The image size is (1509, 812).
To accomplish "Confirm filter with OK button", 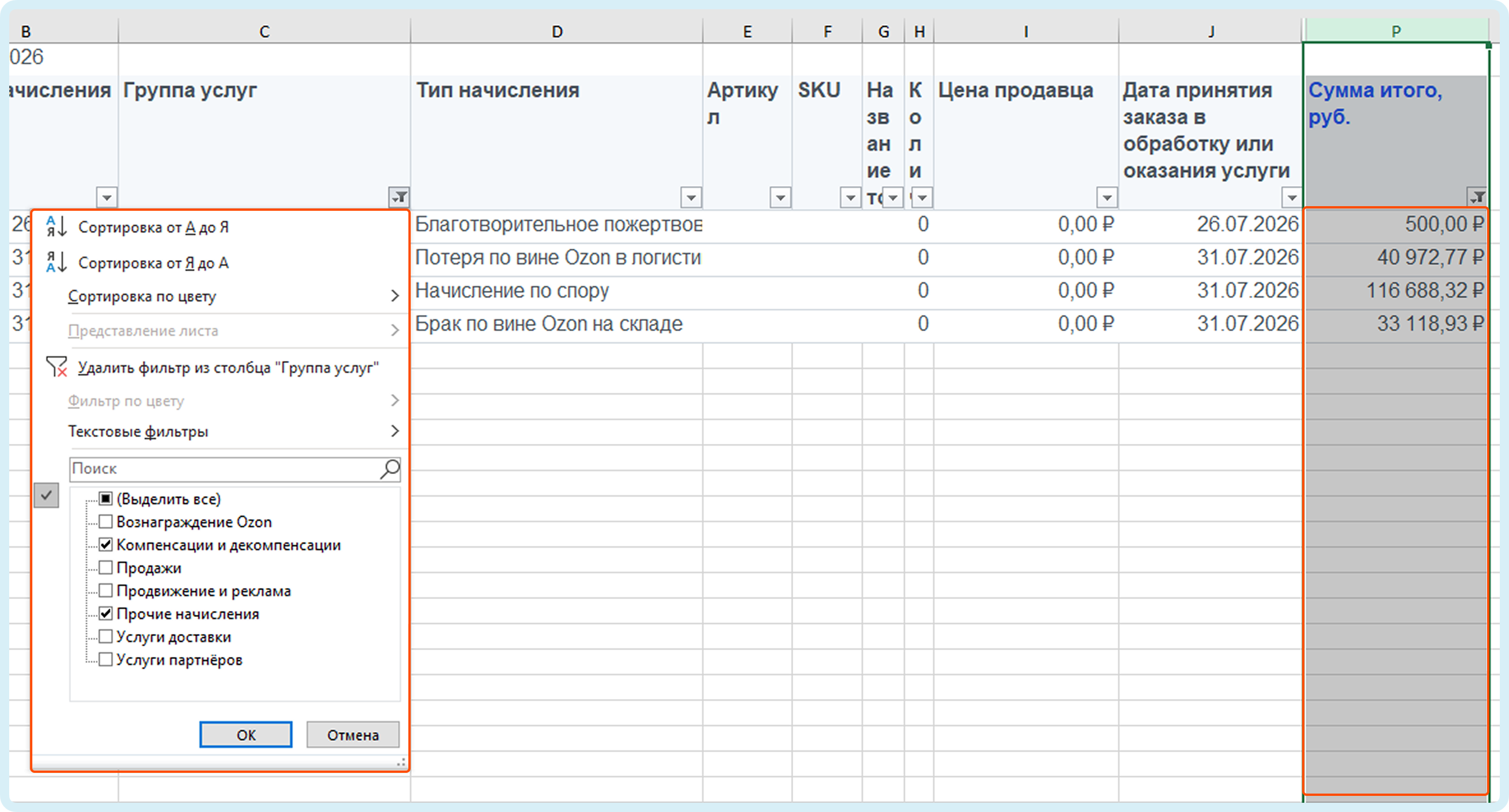I will pyautogui.click(x=246, y=735).
